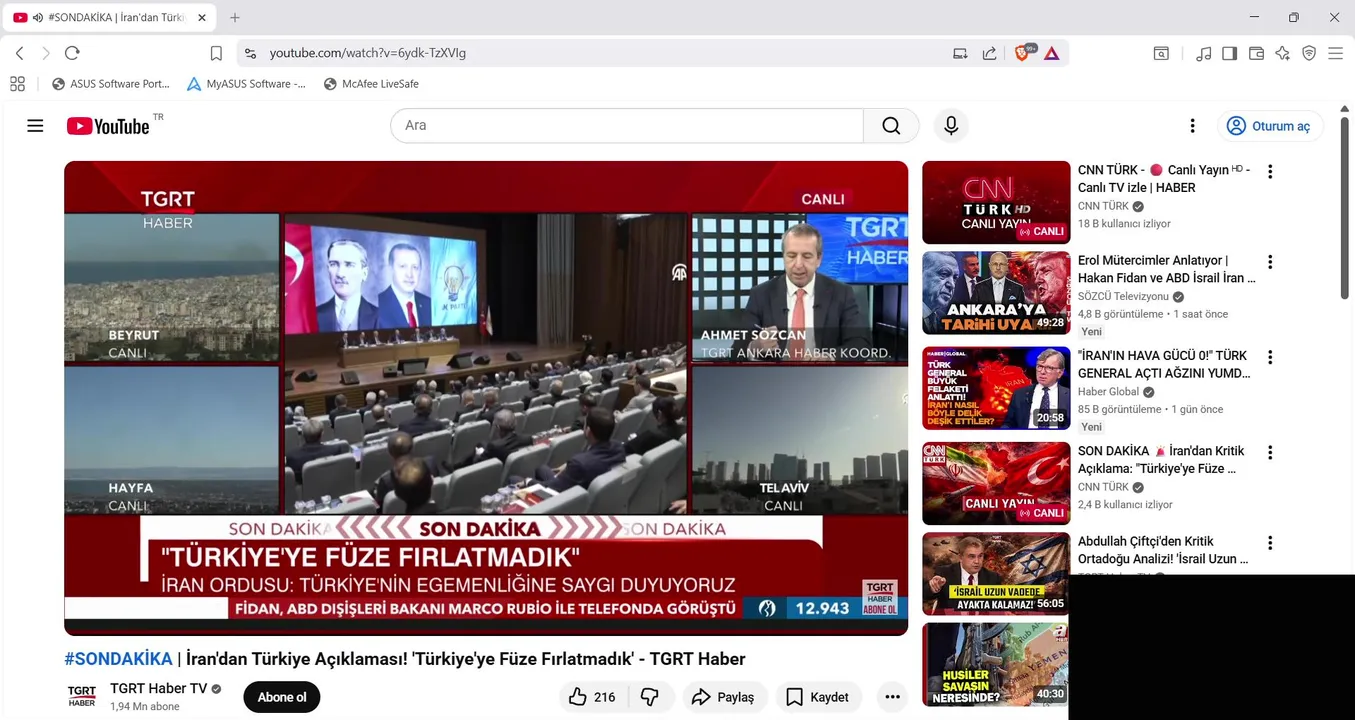Reload the YouTube page
The height and width of the screenshot is (720, 1355).
coord(72,53)
